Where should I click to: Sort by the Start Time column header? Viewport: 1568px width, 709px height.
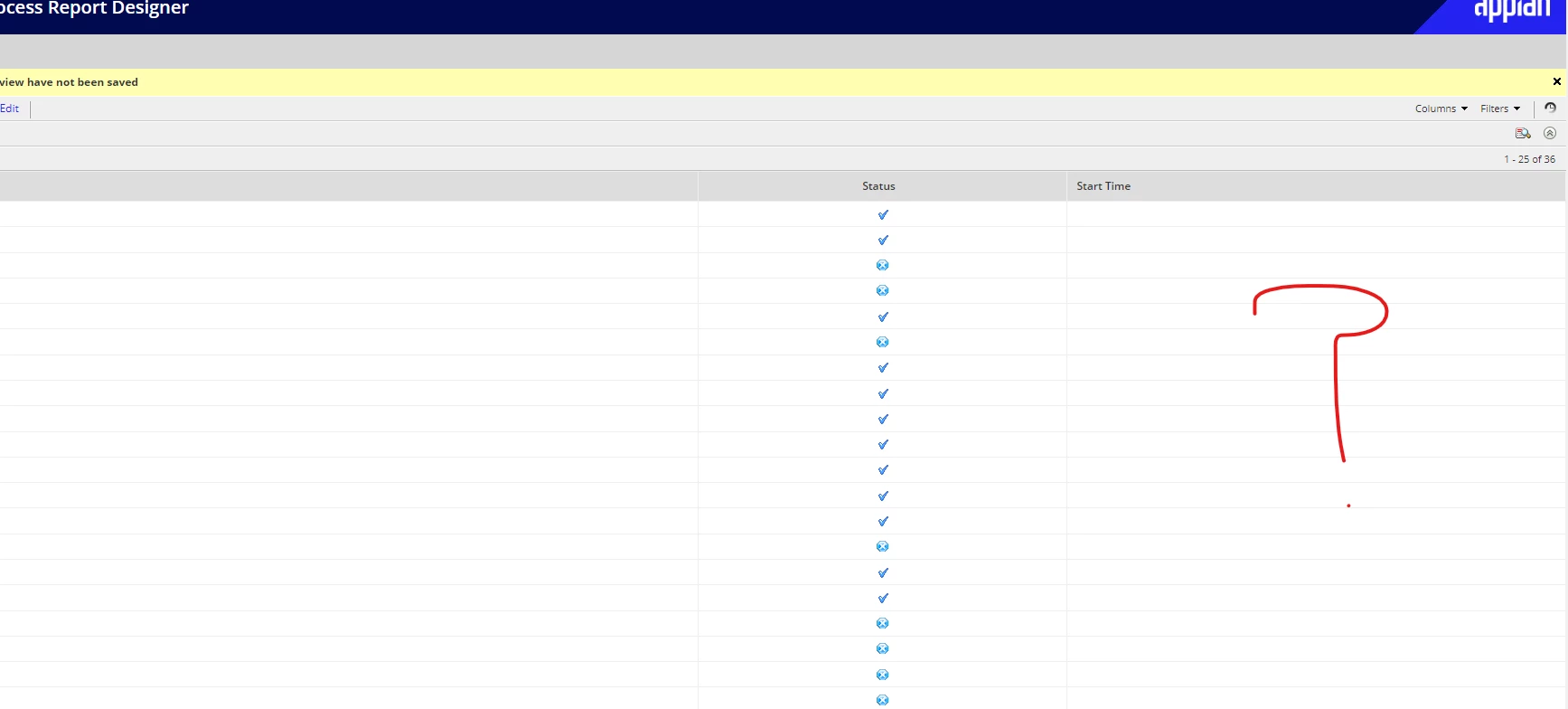click(1103, 186)
